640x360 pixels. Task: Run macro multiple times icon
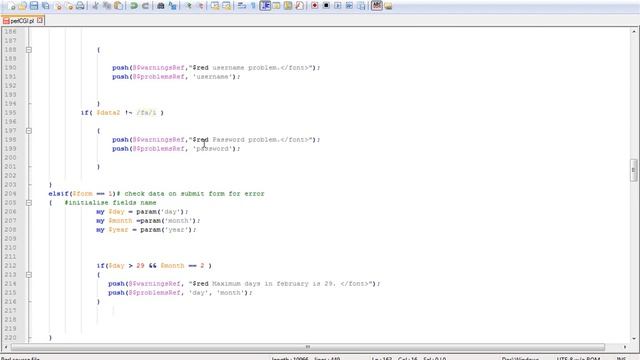[x=349, y=6]
